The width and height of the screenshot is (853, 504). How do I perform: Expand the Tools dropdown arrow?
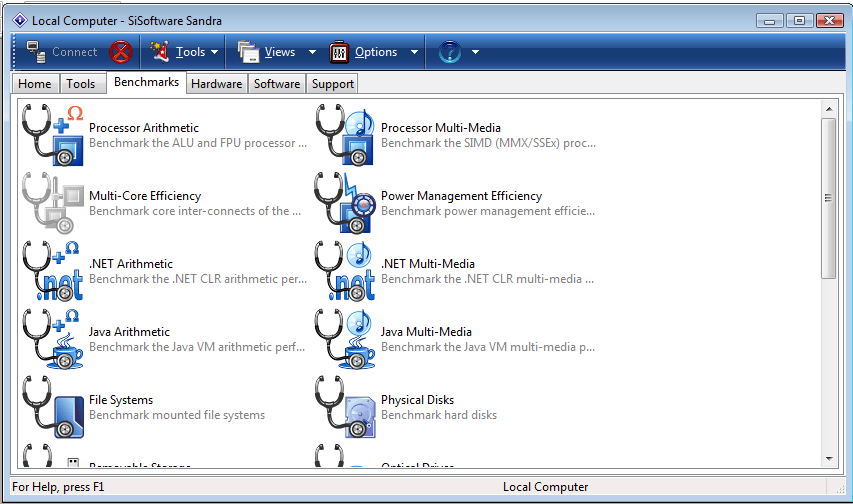point(214,52)
